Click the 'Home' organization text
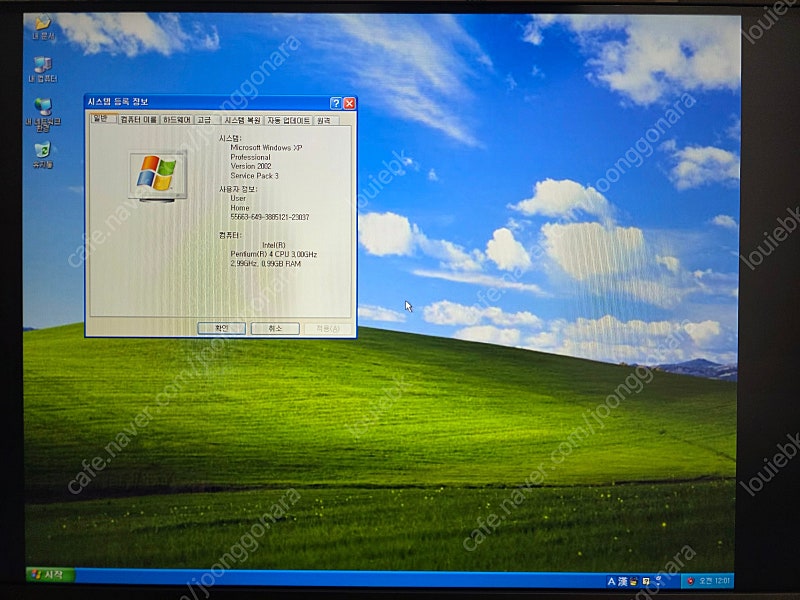This screenshot has width=800, height=600. (240, 208)
